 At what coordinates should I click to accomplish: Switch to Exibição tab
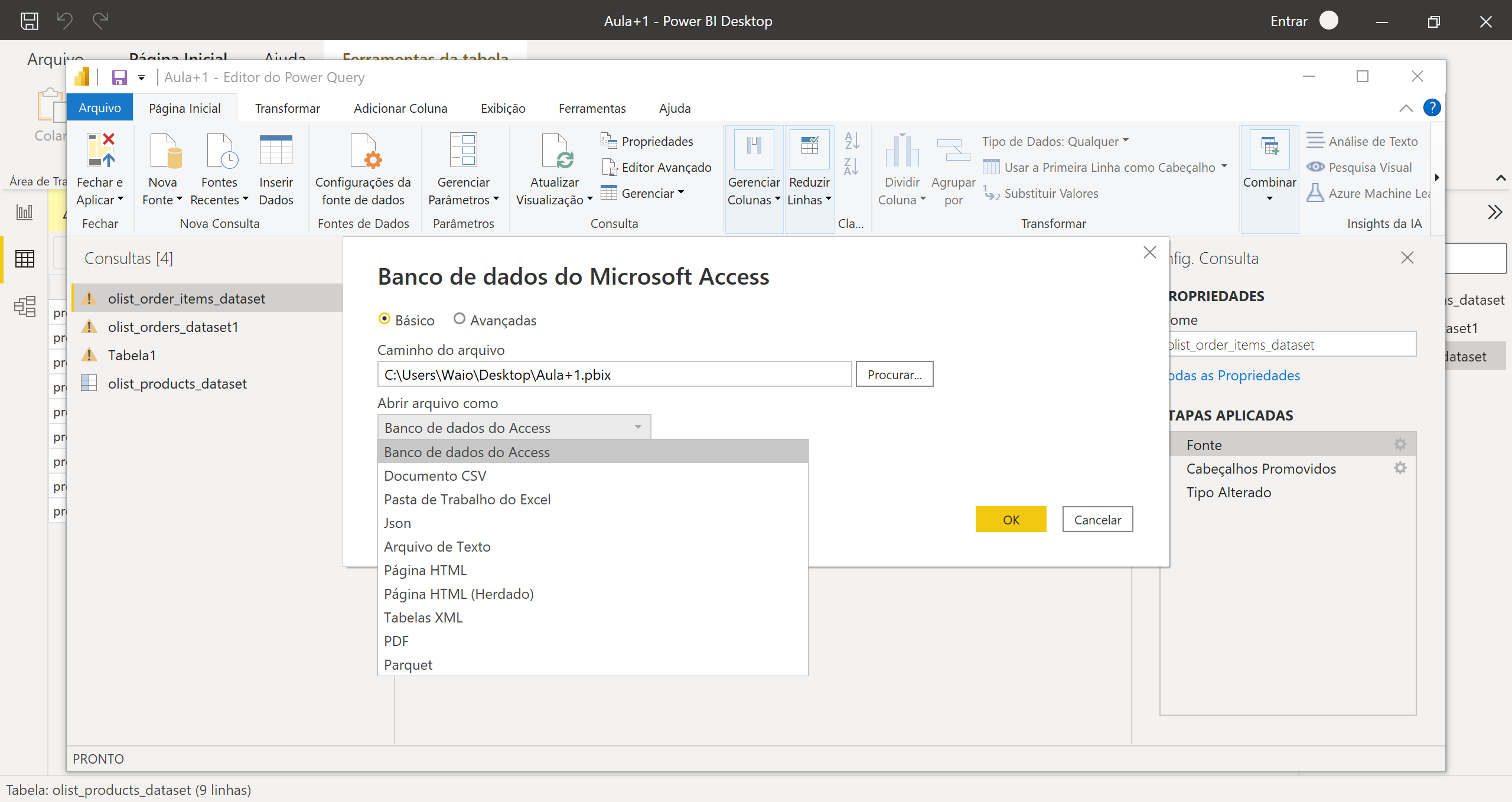tap(503, 108)
